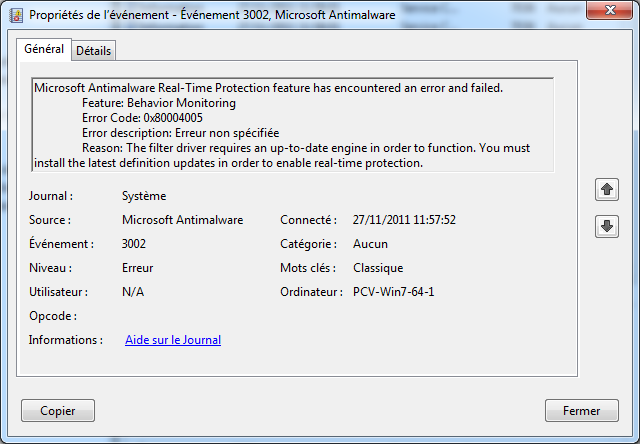The width and height of the screenshot is (640, 444).
Task: Click the Copier button
Action: [58, 411]
